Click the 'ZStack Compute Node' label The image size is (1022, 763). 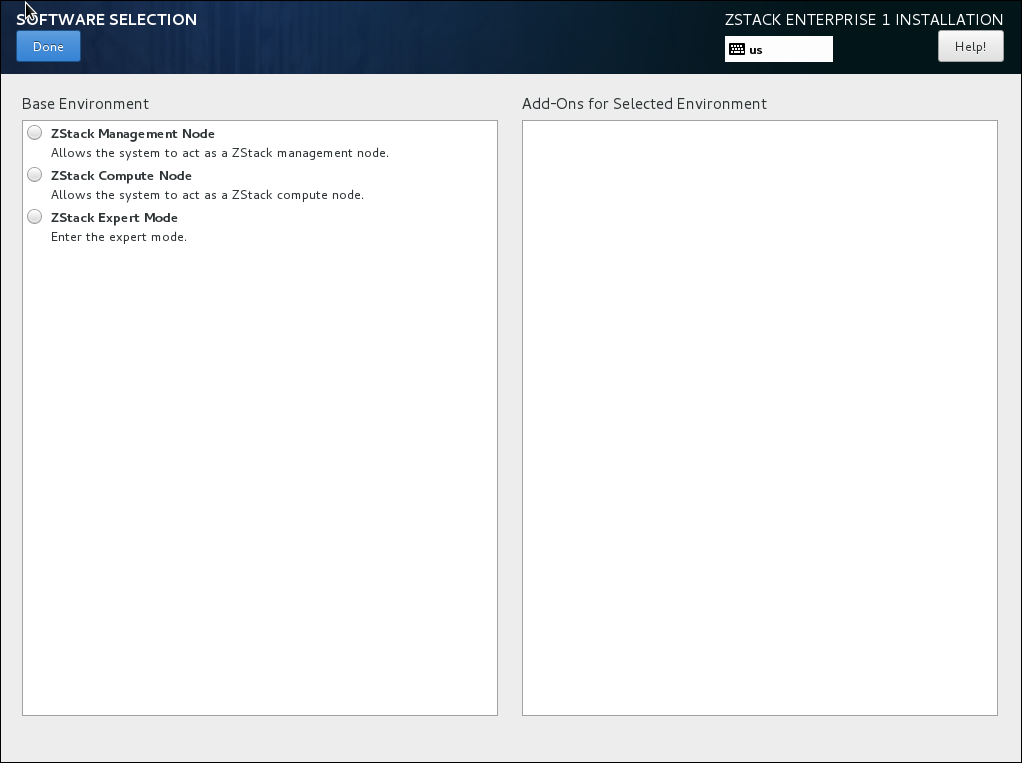[x=121, y=176]
